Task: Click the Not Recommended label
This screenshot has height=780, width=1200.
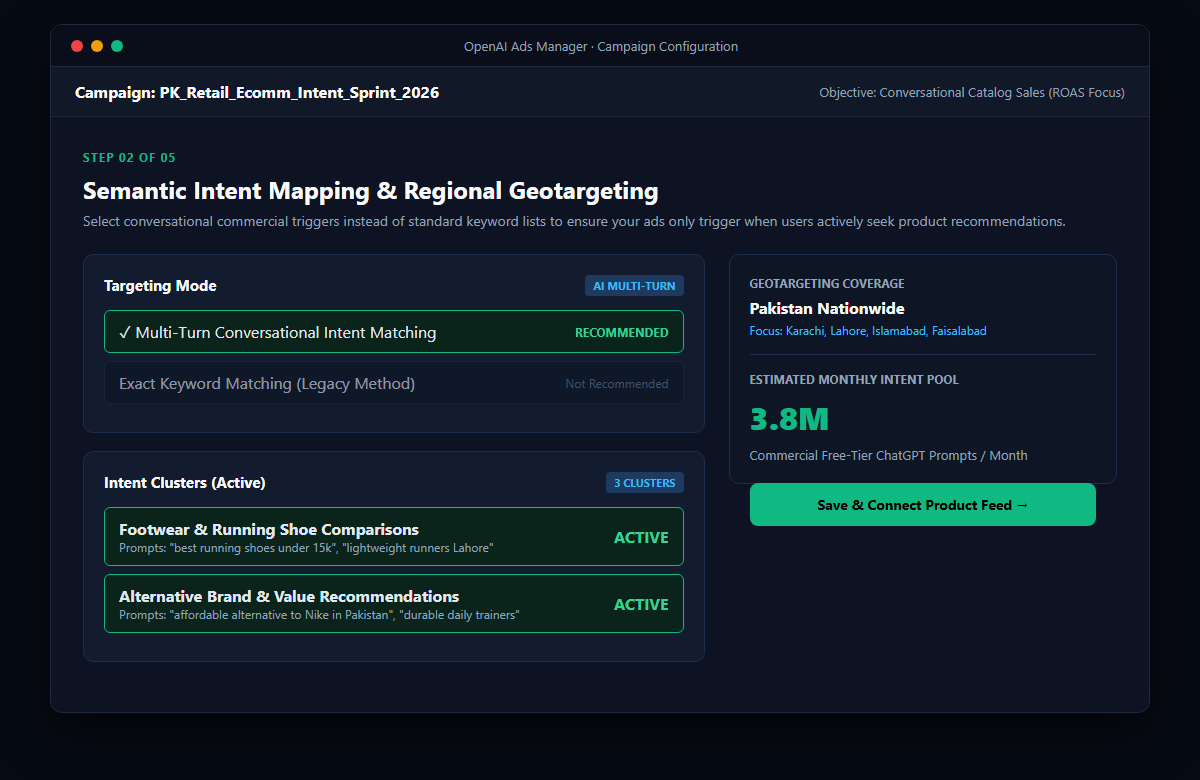Action: pos(616,384)
